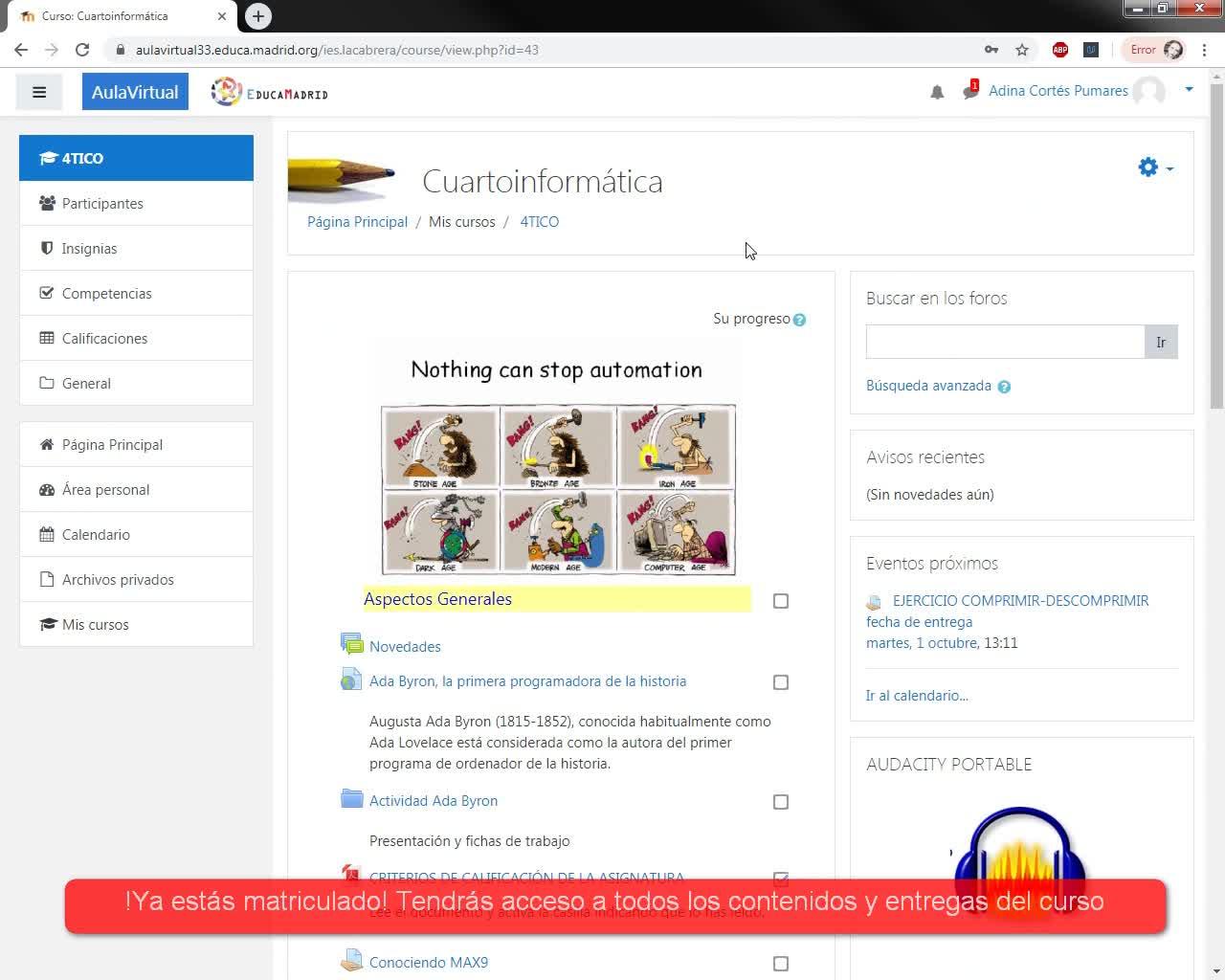
Task: Tick the Conociendo MAX9 completion checkbox
Action: [781, 964]
